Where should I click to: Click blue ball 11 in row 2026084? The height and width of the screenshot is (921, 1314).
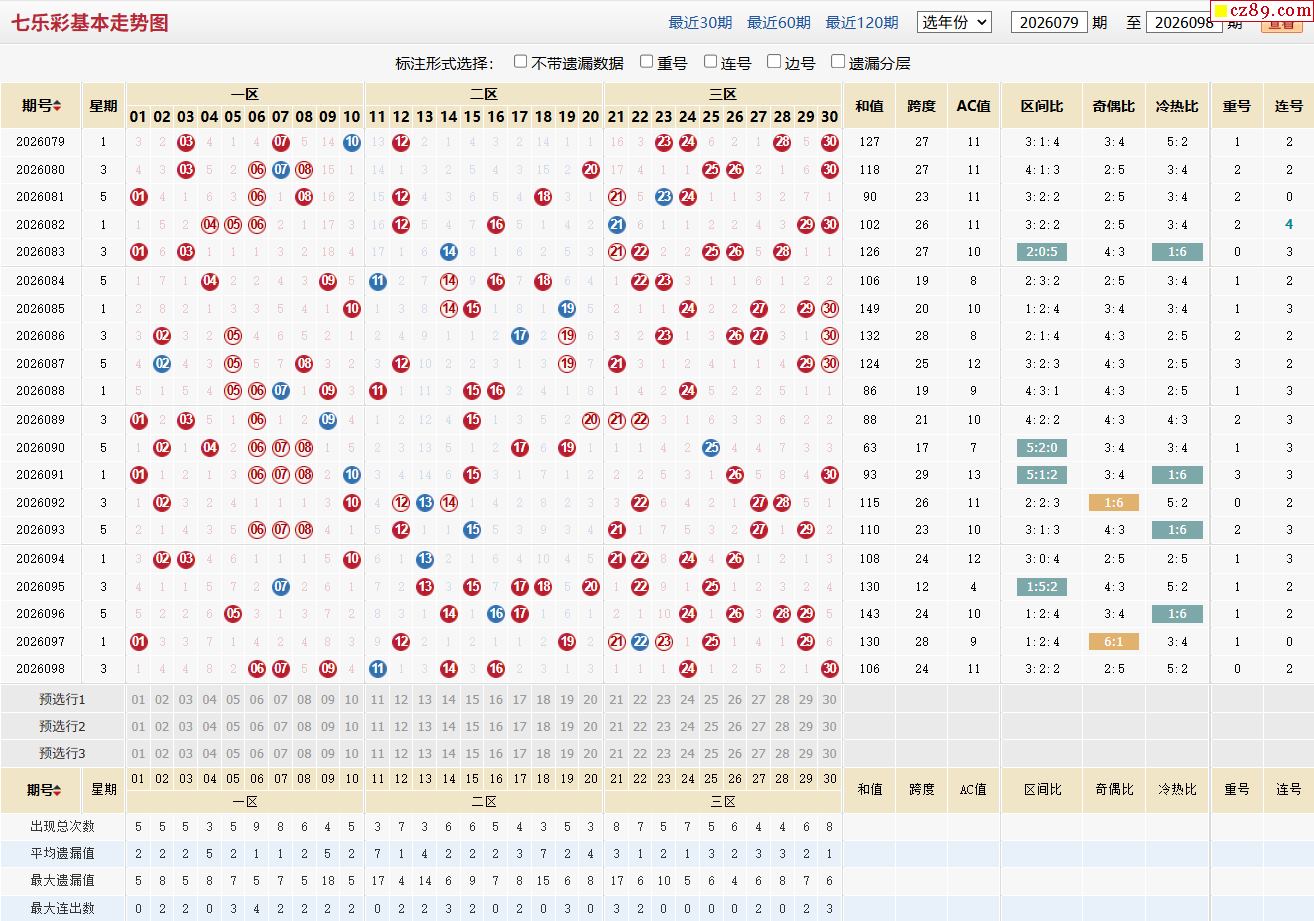[377, 281]
